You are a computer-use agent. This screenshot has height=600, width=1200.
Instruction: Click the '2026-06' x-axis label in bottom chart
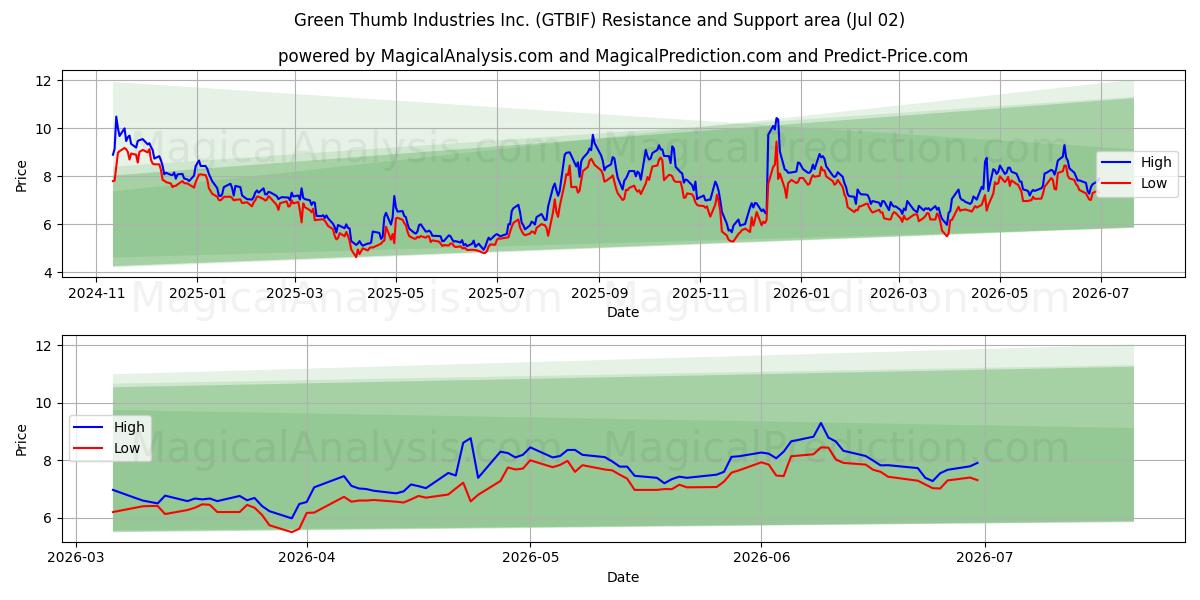[x=761, y=559]
